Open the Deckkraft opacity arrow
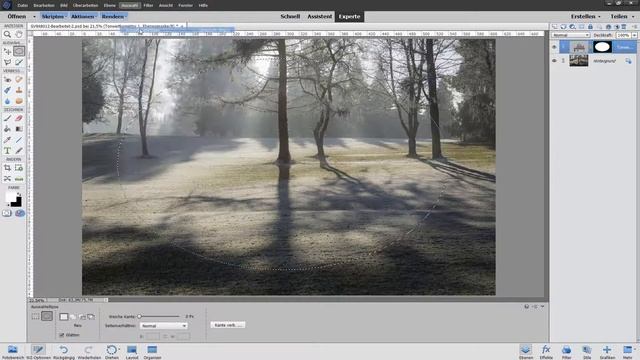 pos(634,36)
